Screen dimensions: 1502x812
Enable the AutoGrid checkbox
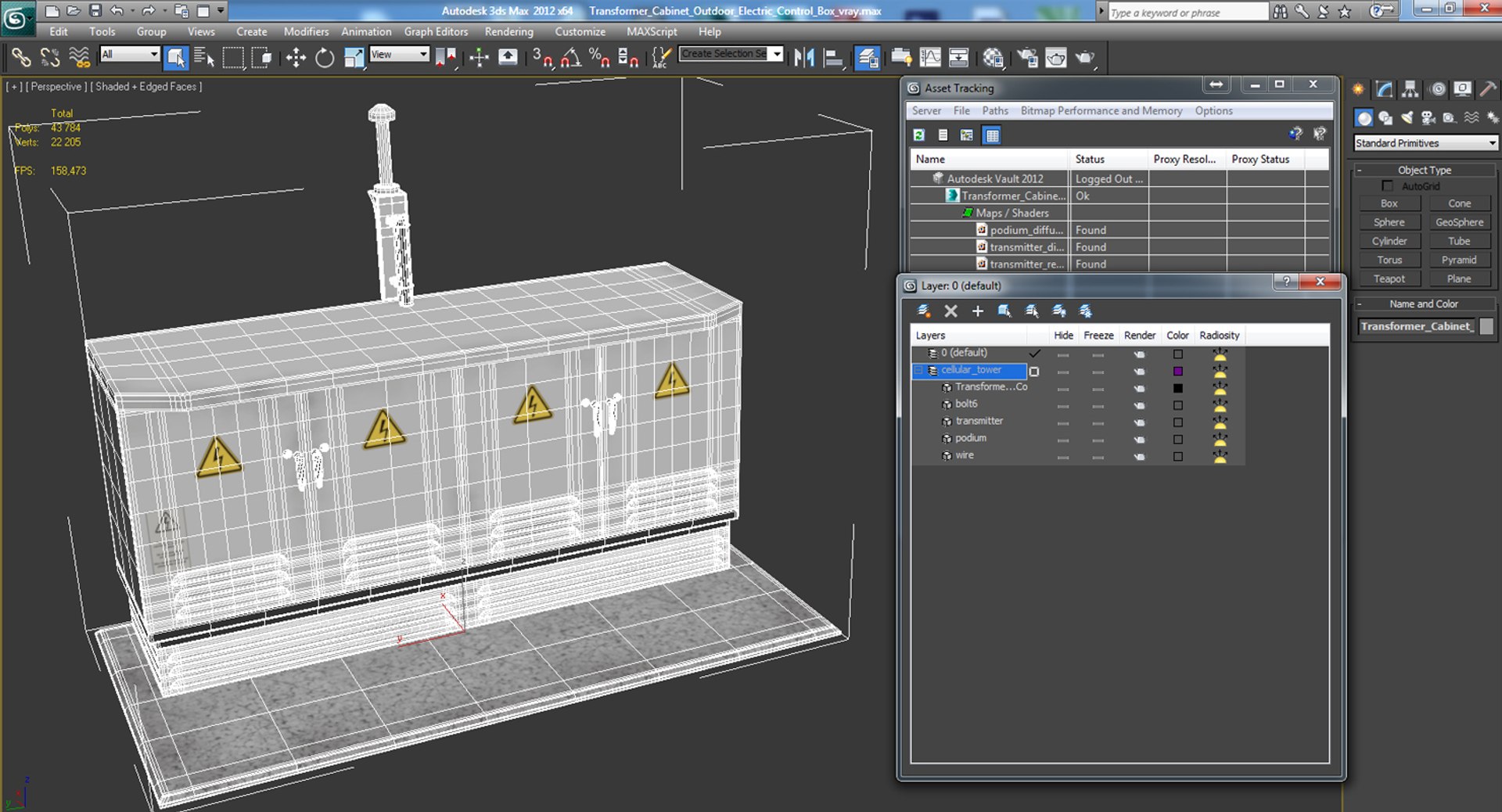point(1387,186)
